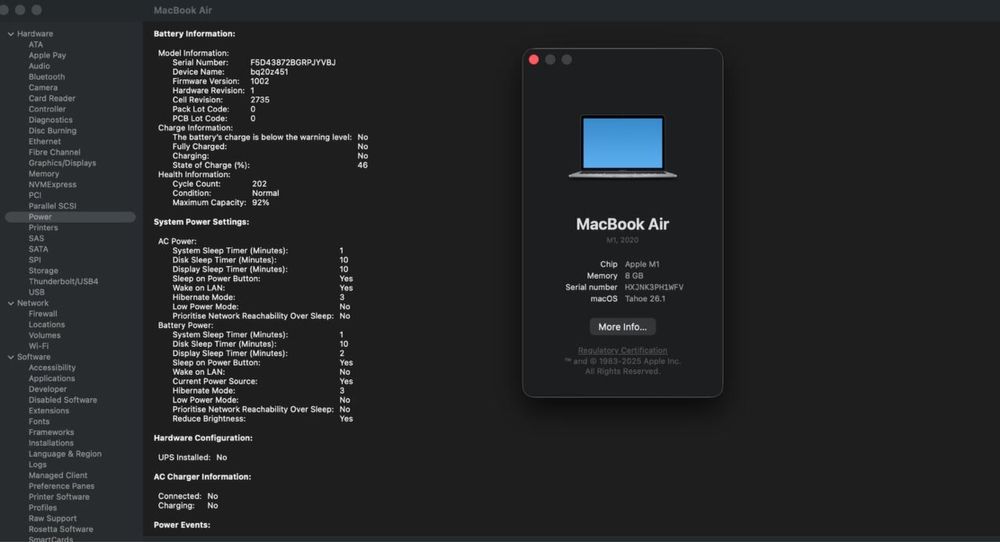Open Graphics/Displays information
The width and height of the screenshot is (1000, 542).
tap(62, 163)
